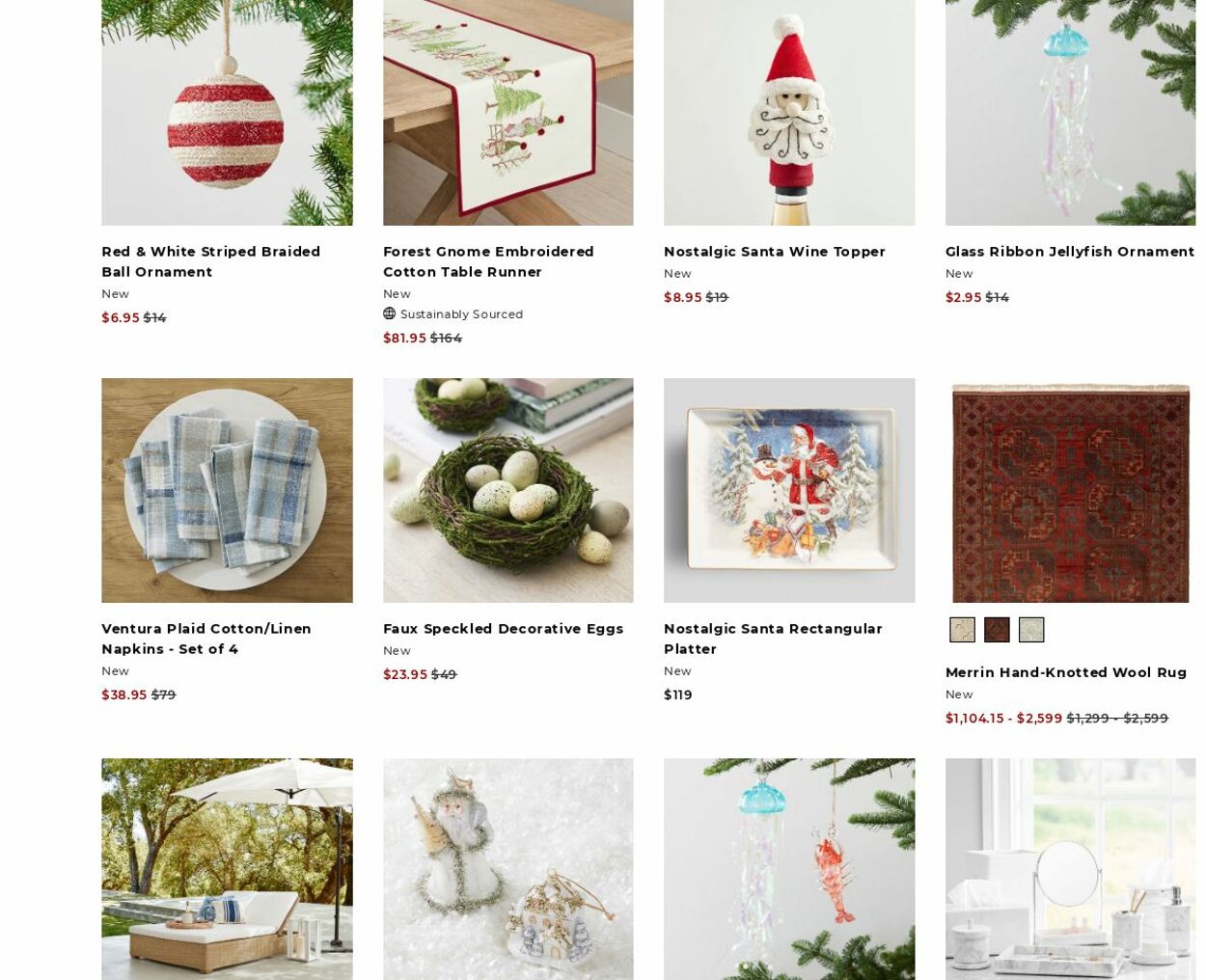Viewport: 1206px width, 980px height.
Task: Open Faux Speckled Decorative Eggs title link
Action: [x=503, y=629]
